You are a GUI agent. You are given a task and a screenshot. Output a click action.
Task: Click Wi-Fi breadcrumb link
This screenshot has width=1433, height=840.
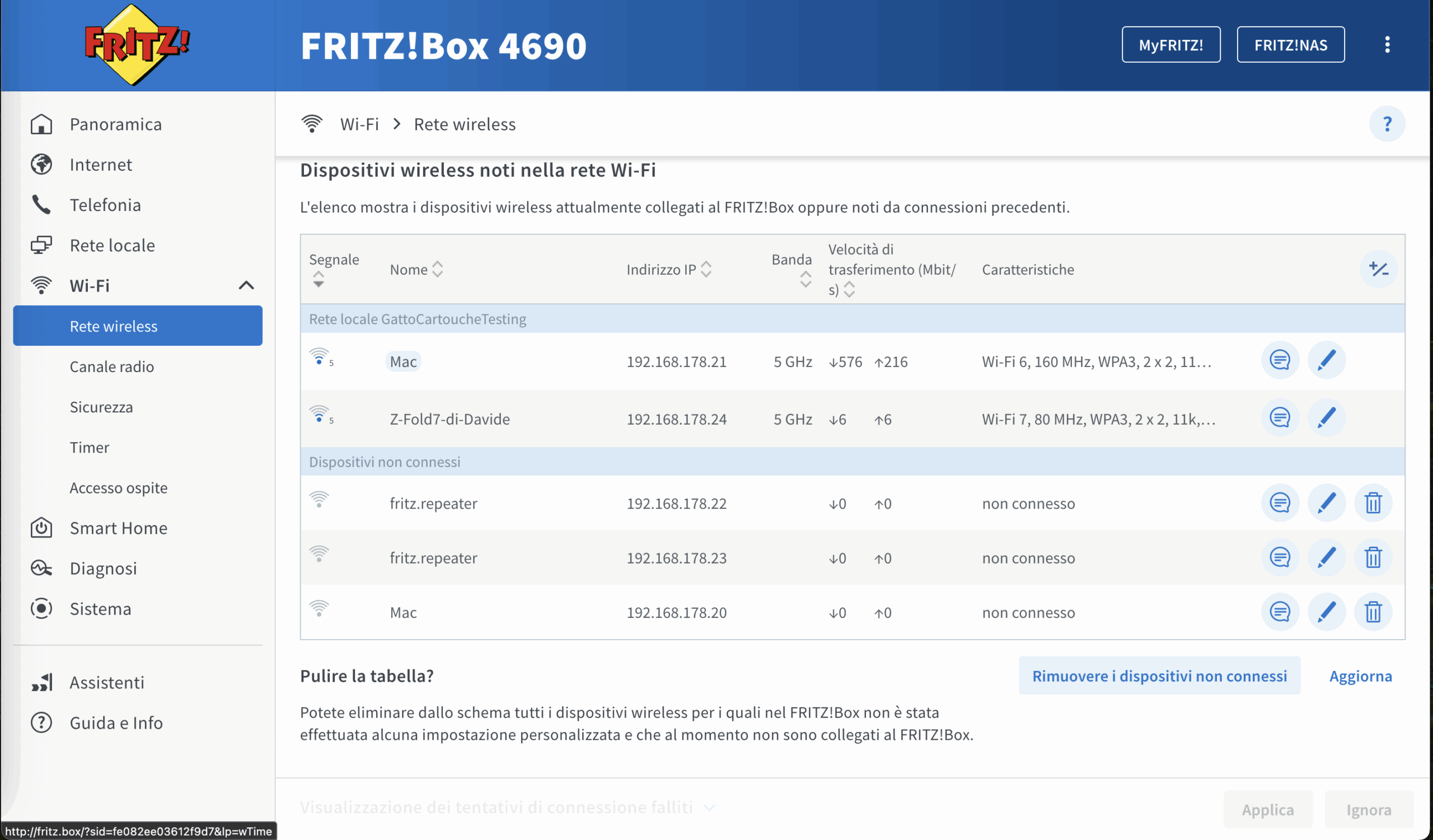point(359,124)
